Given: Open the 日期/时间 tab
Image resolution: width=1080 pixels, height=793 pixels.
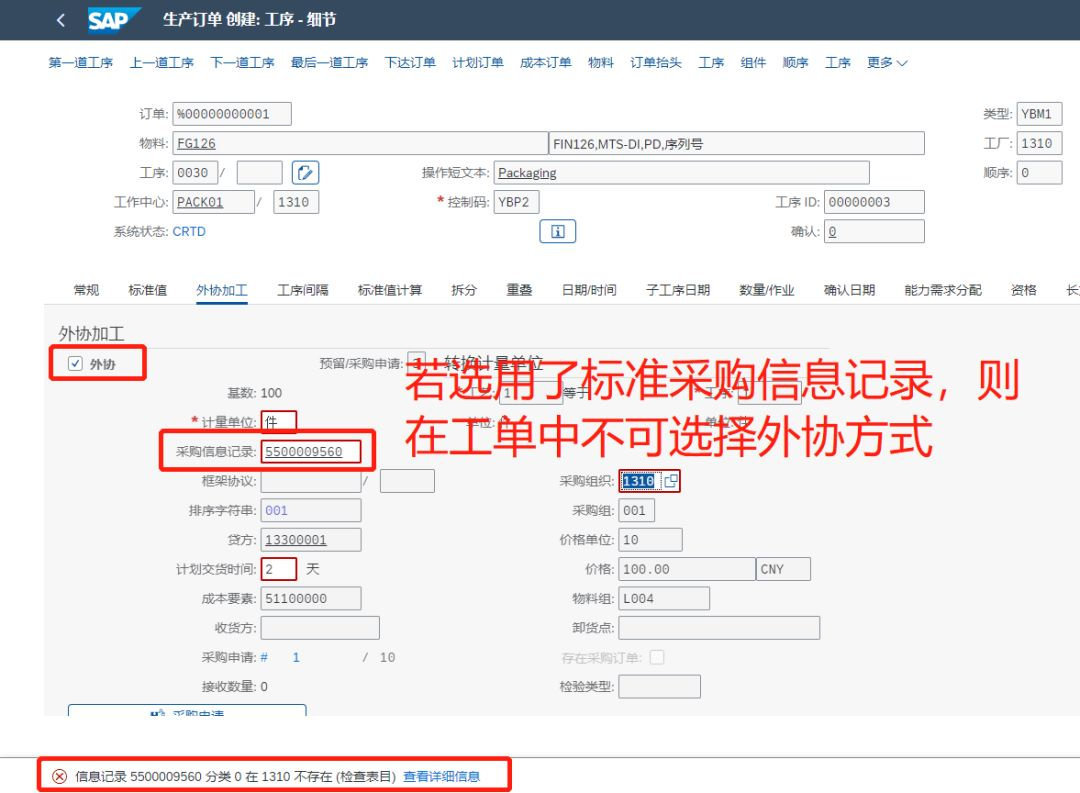Looking at the screenshot, I should click(x=589, y=290).
